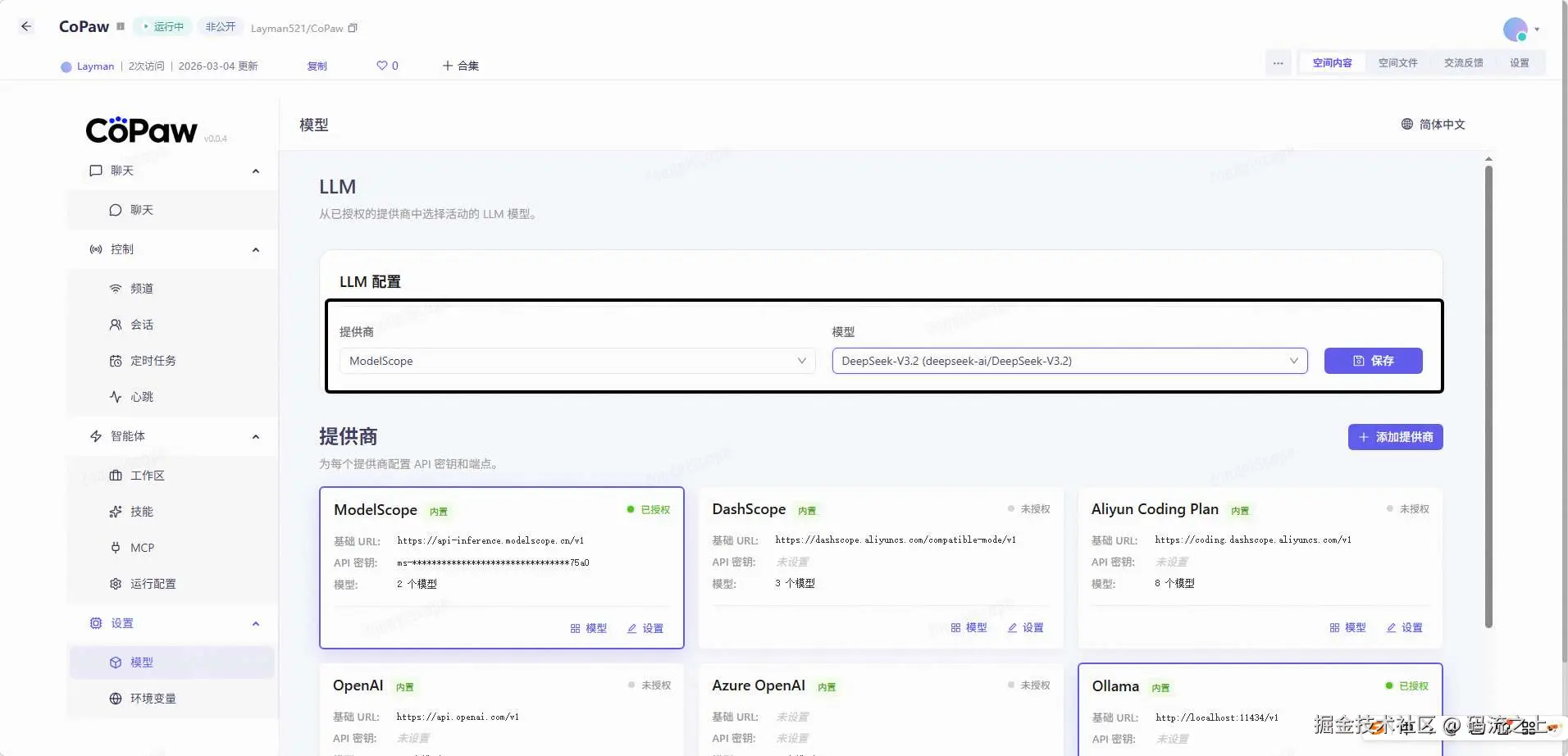Open the 提供商 dropdown showing ModelScope
1568x756 pixels.
pyautogui.click(x=577, y=361)
